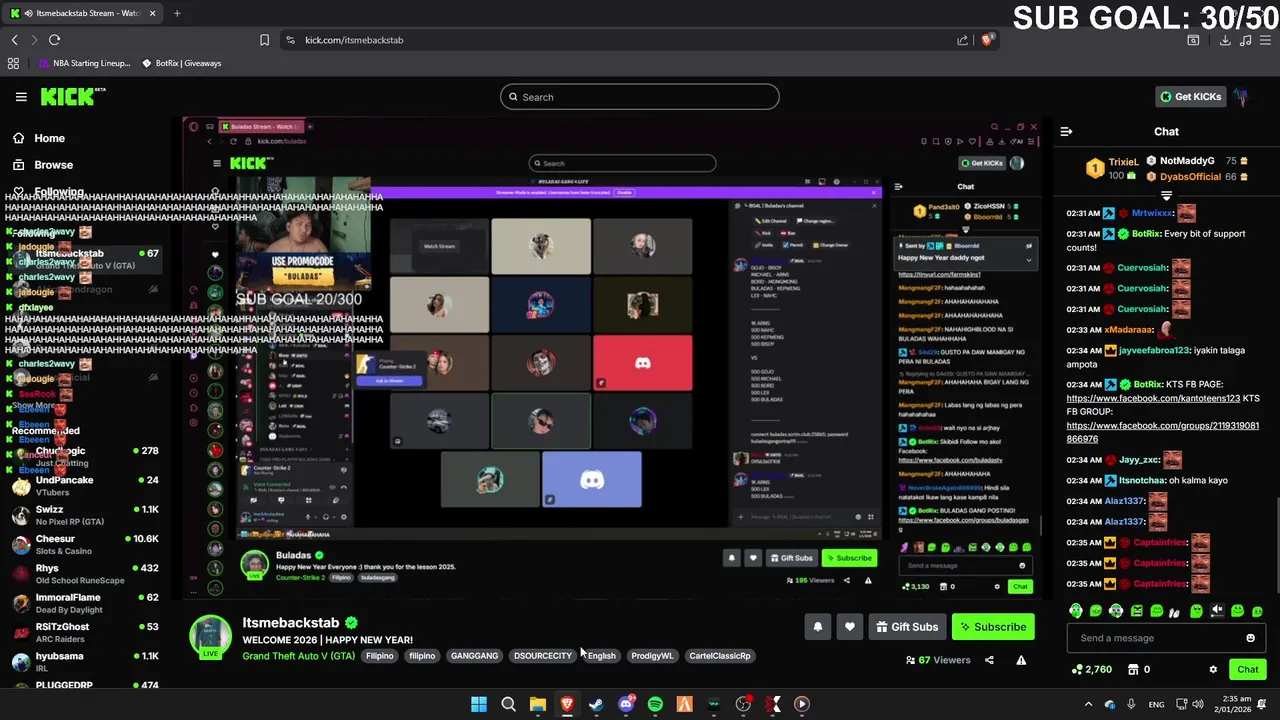This screenshot has height=720, width=1280.
Task: Open NBA Starting Lineup bookmark
Action: pos(85,63)
